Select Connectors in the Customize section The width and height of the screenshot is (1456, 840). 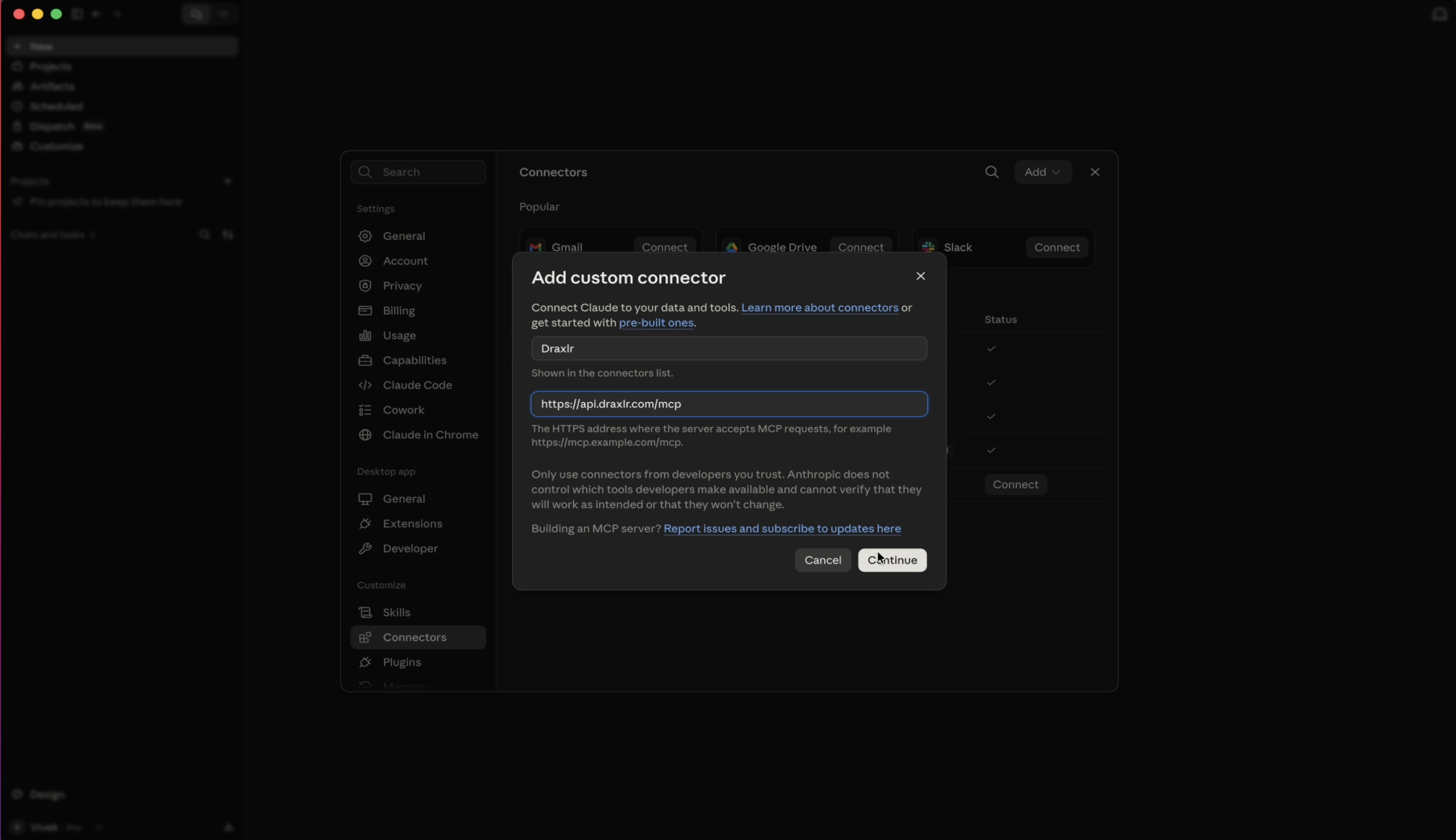pyautogui.click(x=418, y=637)
